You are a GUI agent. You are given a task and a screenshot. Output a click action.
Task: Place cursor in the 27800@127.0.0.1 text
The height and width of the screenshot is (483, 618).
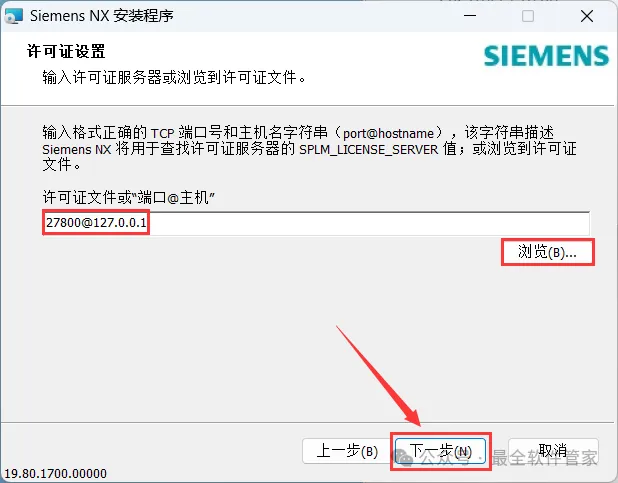pyautogui.click(x=96, y=223)
